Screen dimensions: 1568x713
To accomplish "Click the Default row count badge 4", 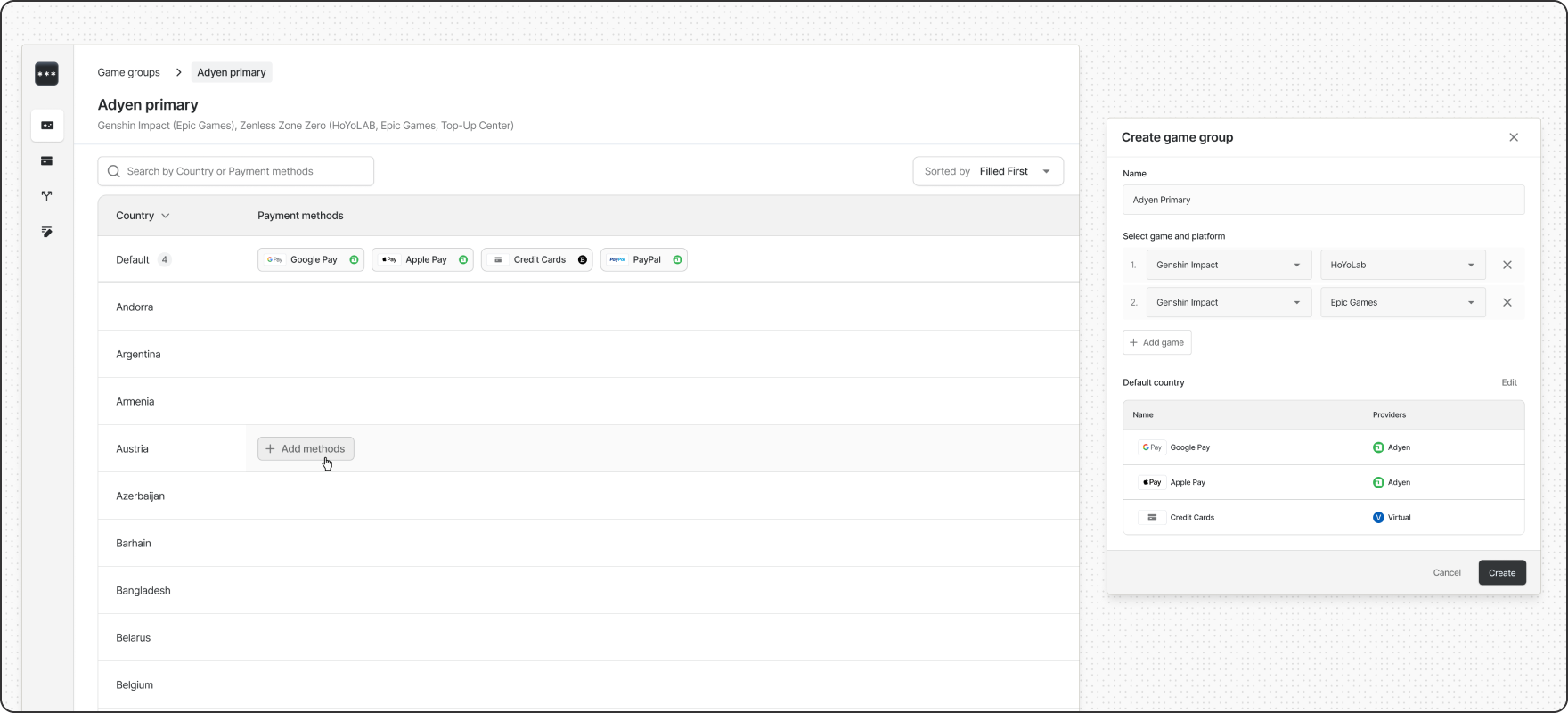I will (x=165, y=259).
